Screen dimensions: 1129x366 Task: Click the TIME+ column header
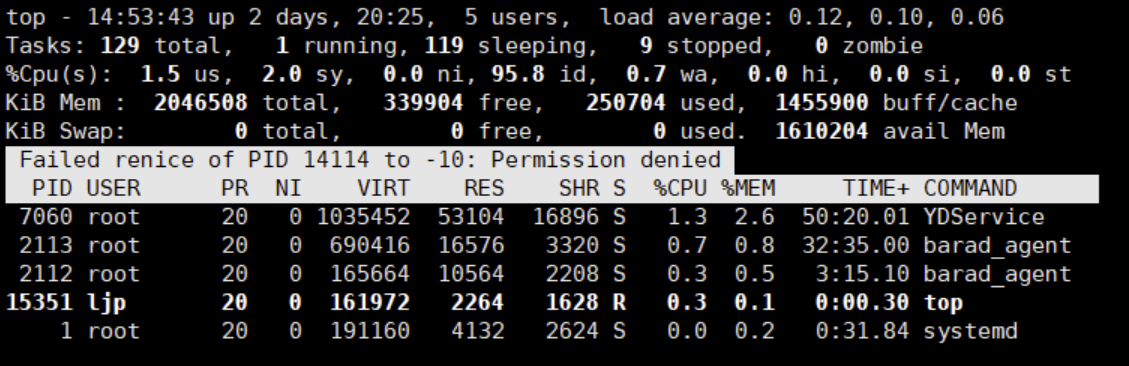(876, 189)
